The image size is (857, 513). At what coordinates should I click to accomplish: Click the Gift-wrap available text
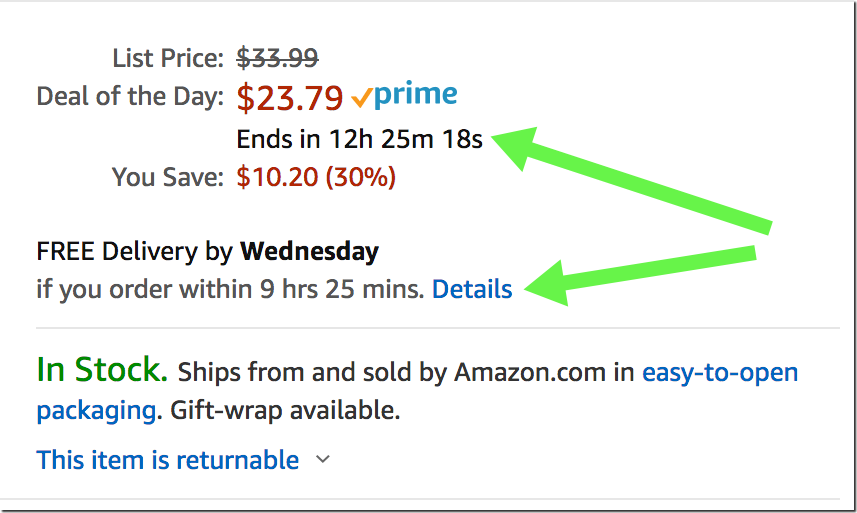click(285, 410)
